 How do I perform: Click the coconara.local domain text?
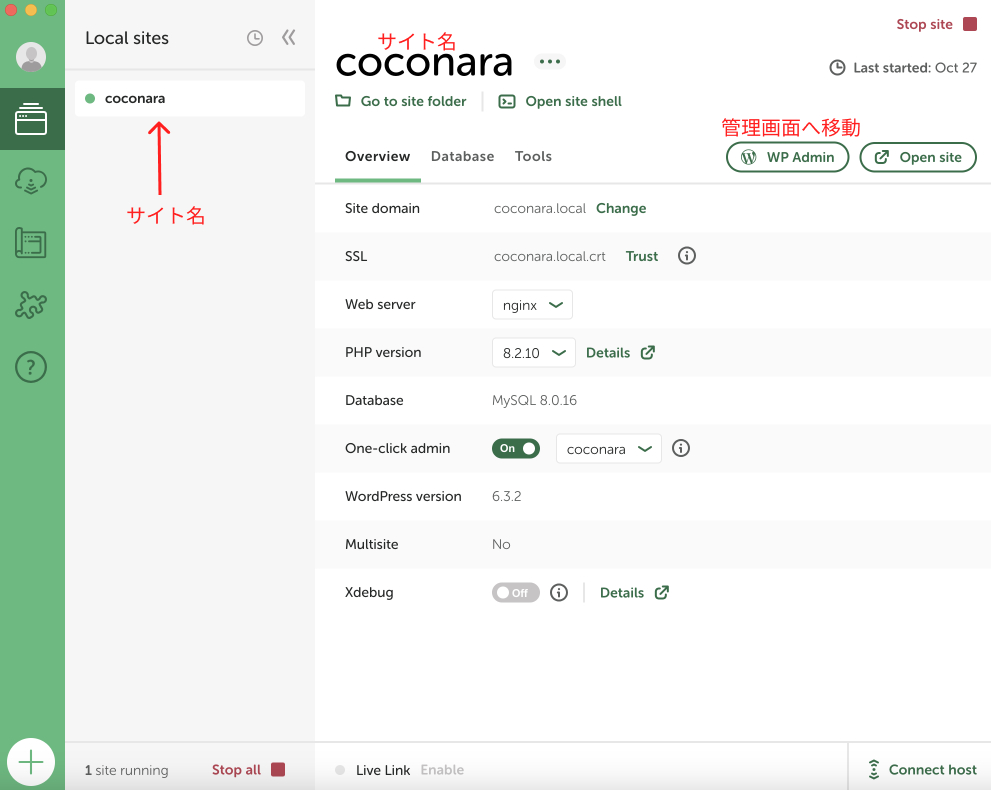pos(540,209)
